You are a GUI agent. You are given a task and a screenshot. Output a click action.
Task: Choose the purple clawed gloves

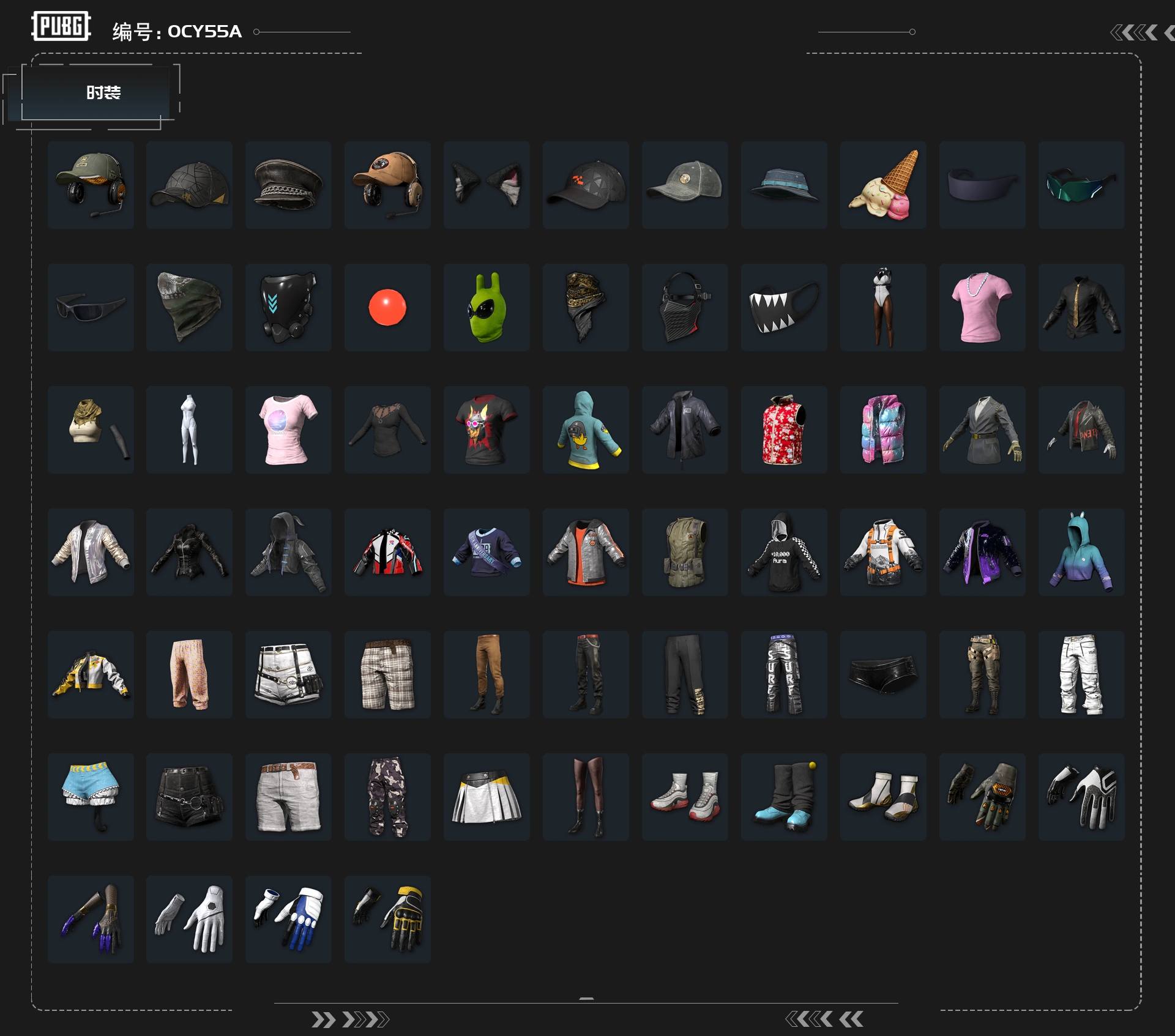91,919
